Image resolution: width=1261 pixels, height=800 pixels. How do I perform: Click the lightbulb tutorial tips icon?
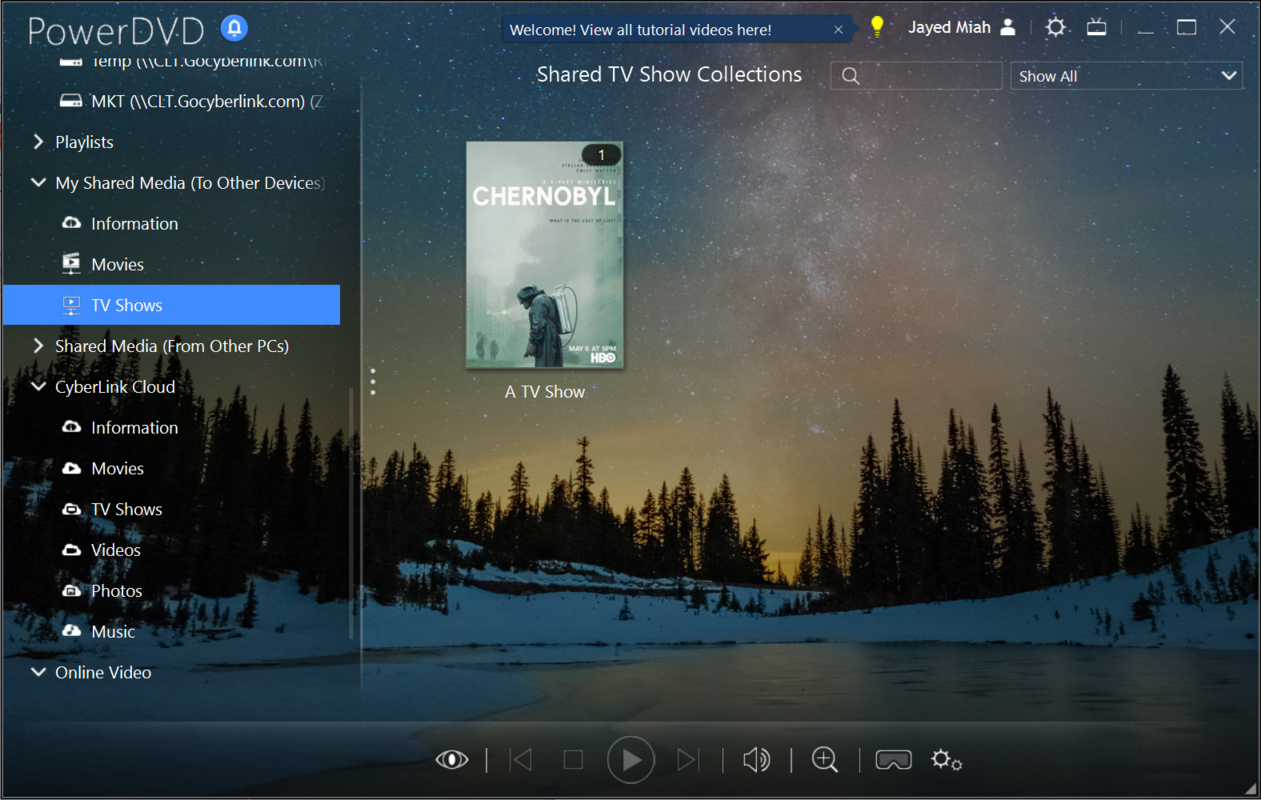[877, 28]
